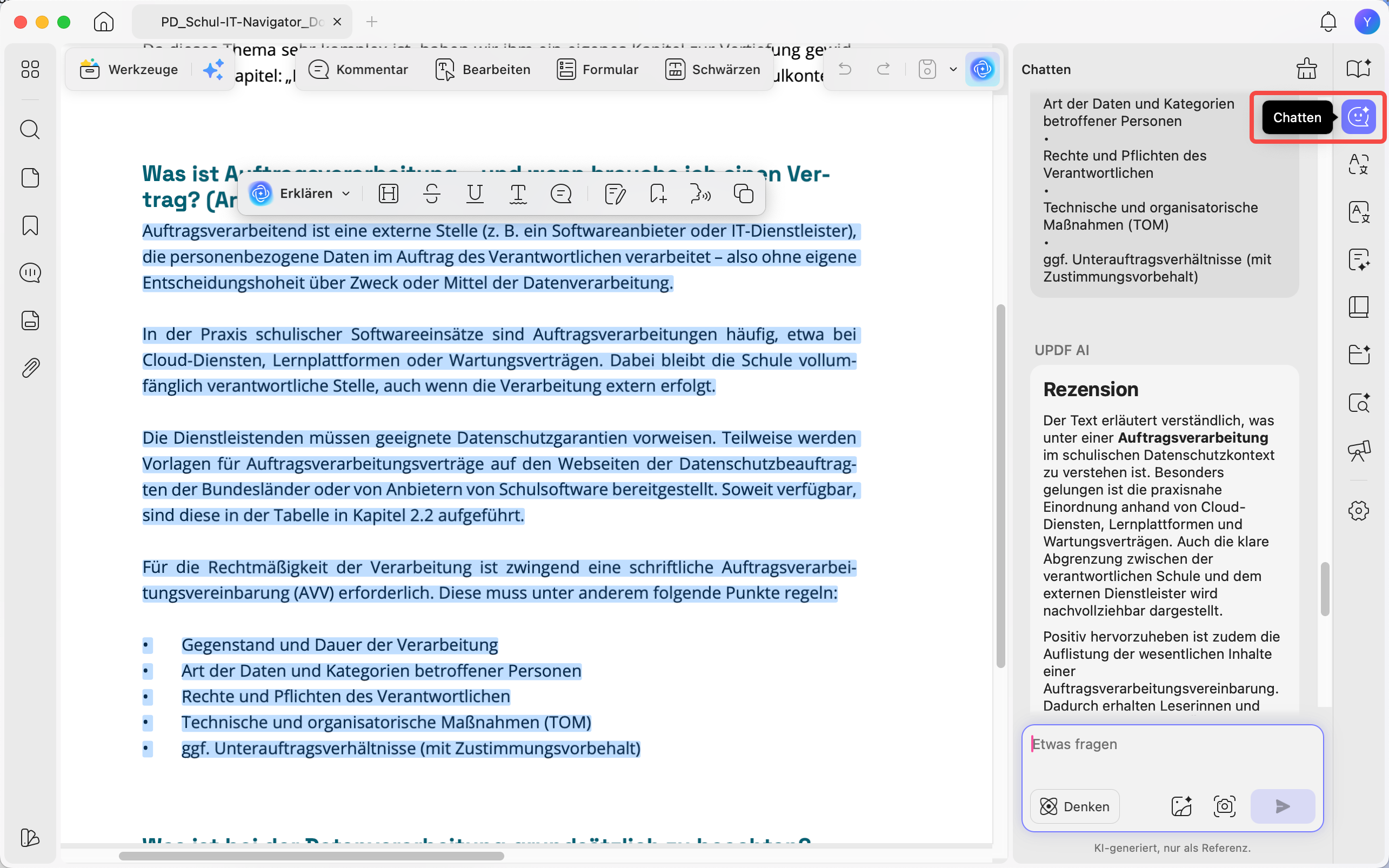Redo the last undone action
Viewport: 1389px width, 868px height.
point(884,70)
